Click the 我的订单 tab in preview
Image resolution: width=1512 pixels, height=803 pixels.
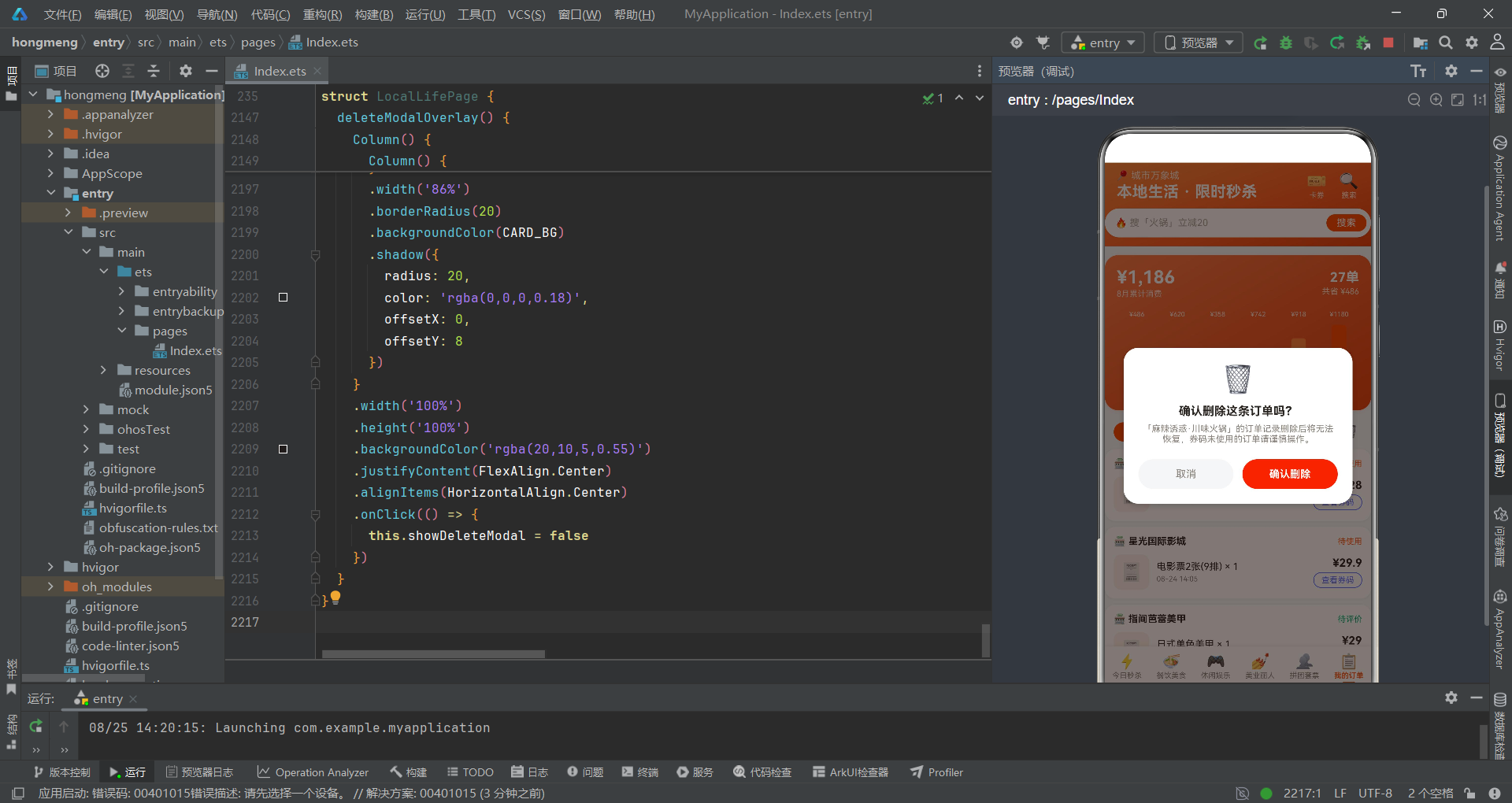pyautogui.click(x=1348, y=666)
